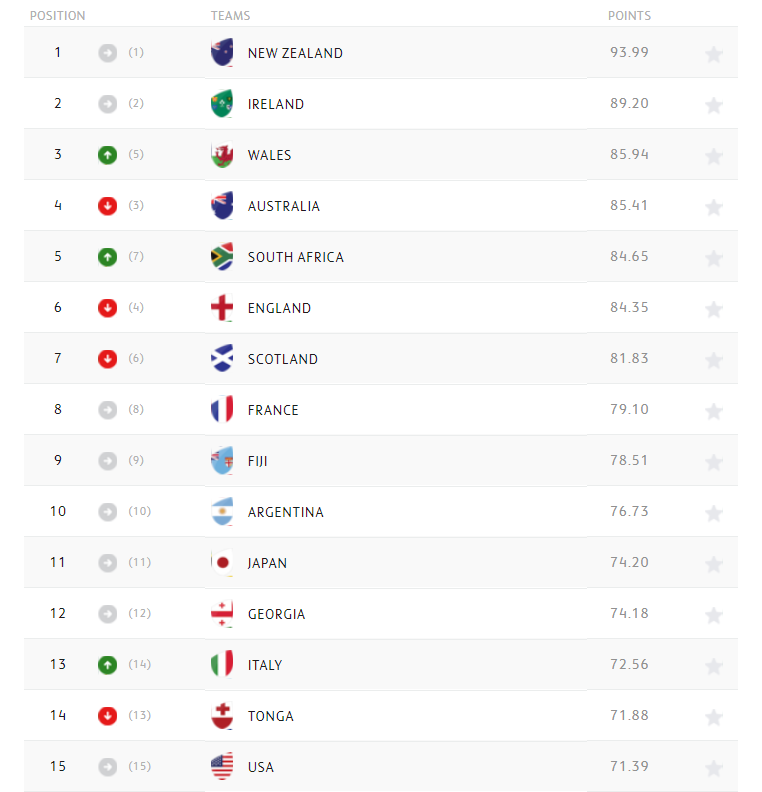The height and width of the screenshot is (792, 762).
Task: Click the Japan flag icon
Action: (222, 563)
